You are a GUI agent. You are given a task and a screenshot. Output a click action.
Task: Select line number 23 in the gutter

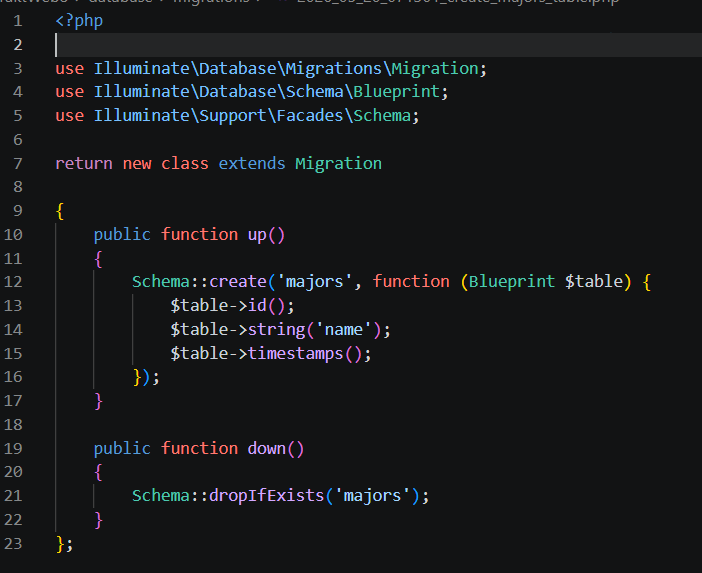(x=13, y=544)
